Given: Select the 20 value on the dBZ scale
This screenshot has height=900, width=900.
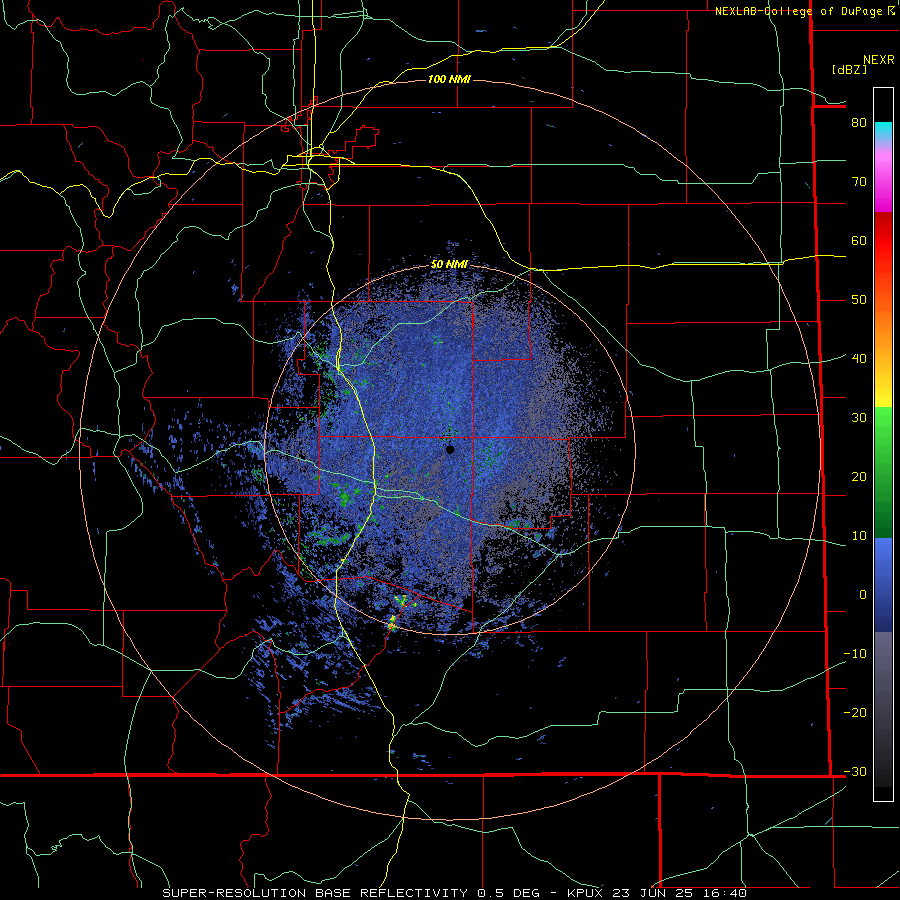Looking at the screenshot, I should tap(859, 477).
